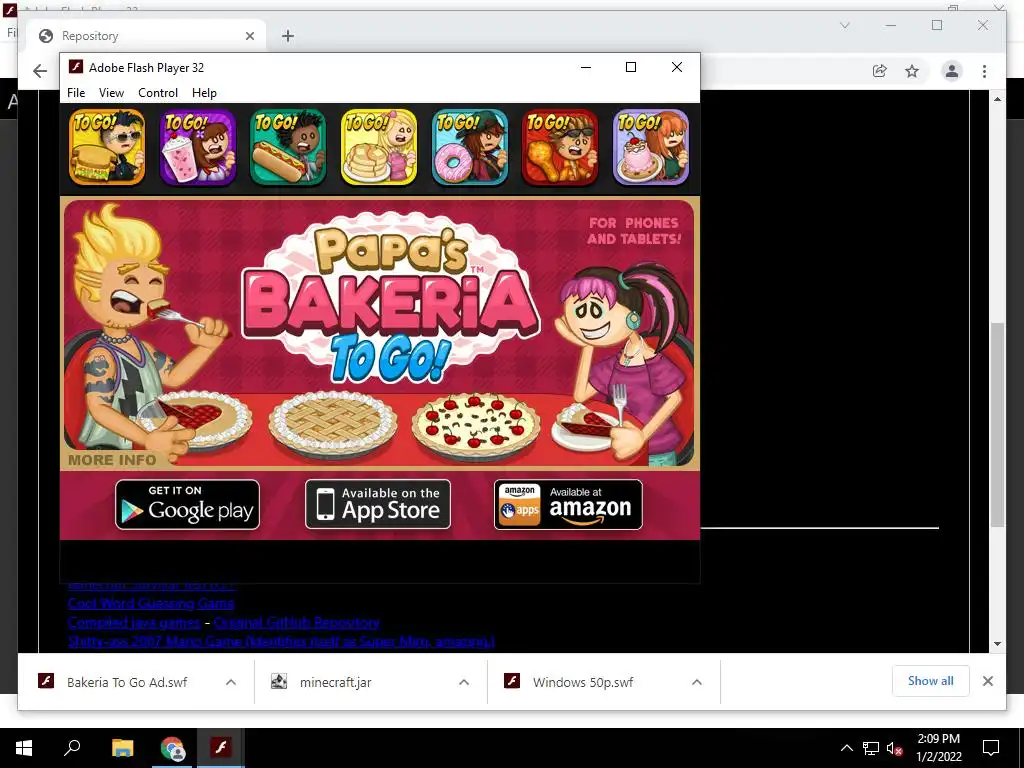
Task: Open the muted volume tray icon
Action: pos(895,748)
